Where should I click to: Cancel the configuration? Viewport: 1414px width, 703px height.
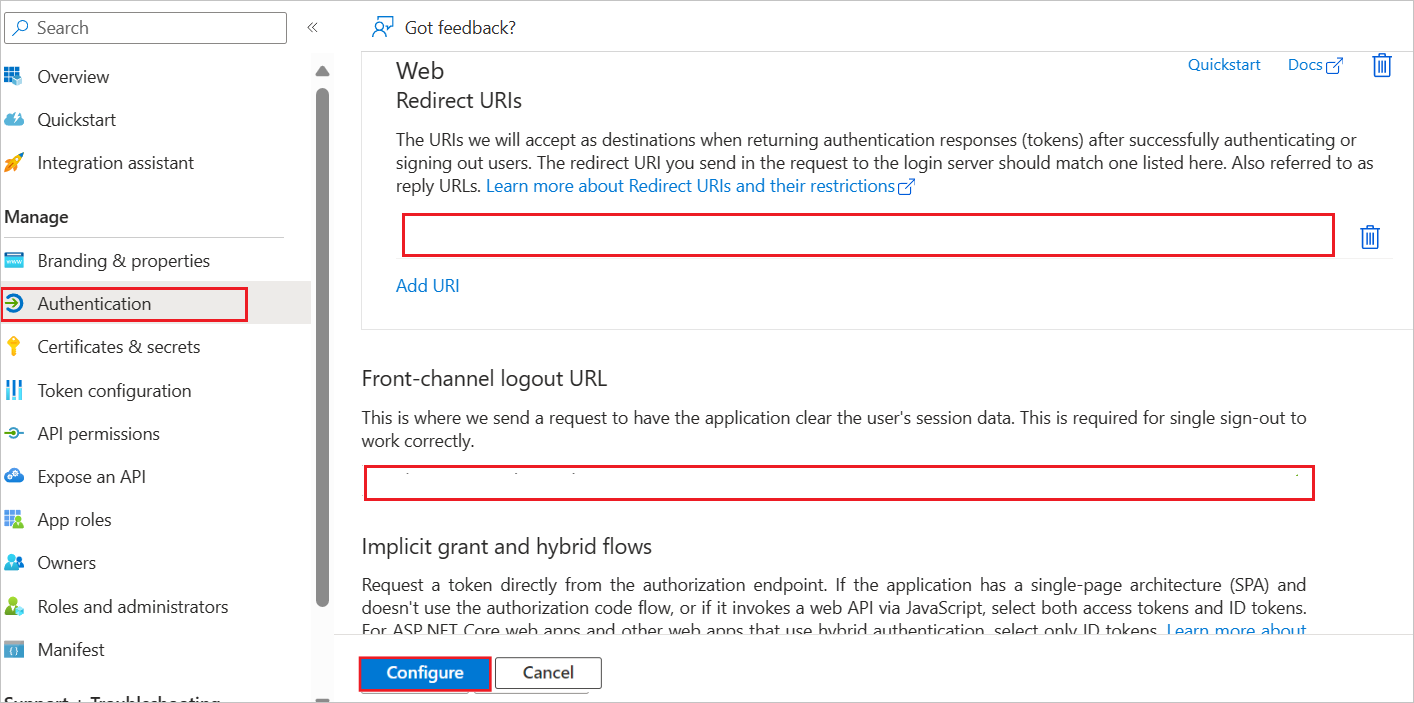tap(548, 673)
